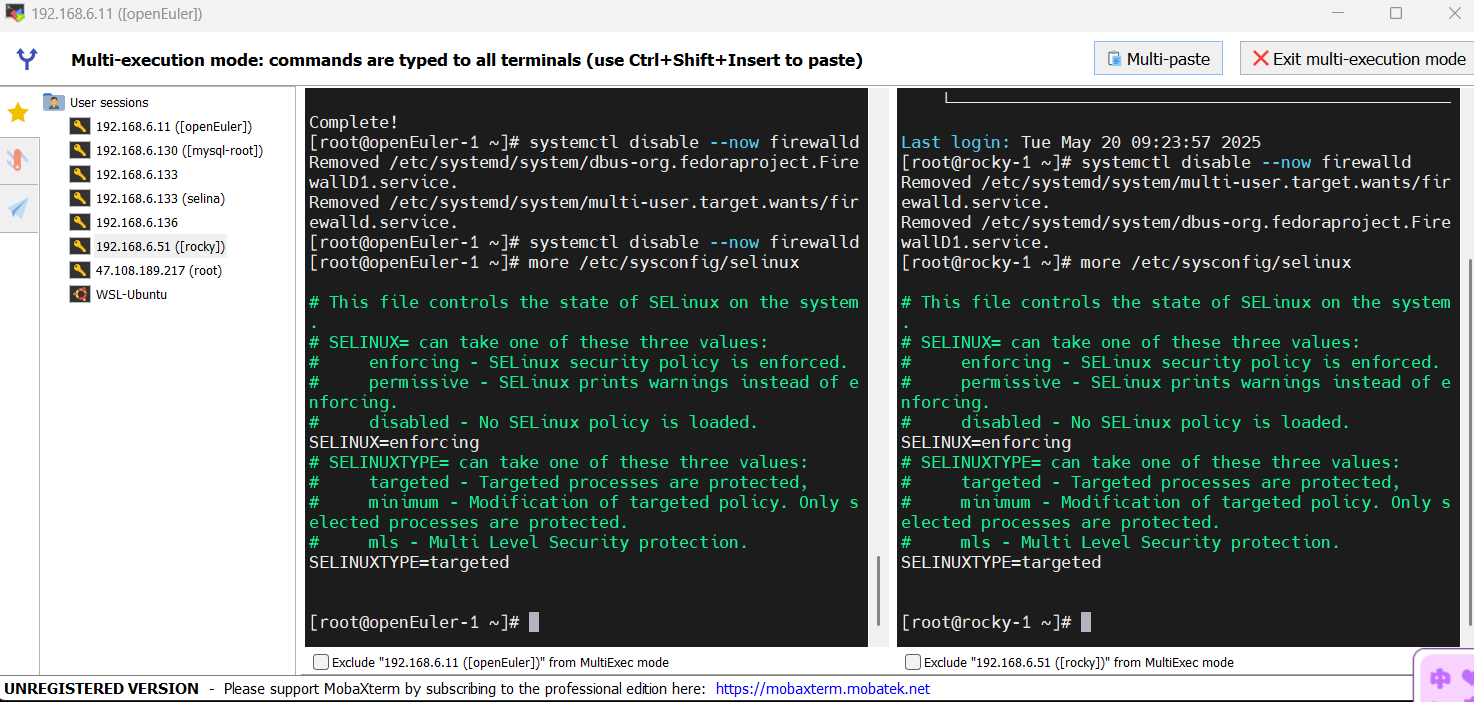Click the MobaXterm app icon in title bar
Screen dimensions: 1474x702
15,13
